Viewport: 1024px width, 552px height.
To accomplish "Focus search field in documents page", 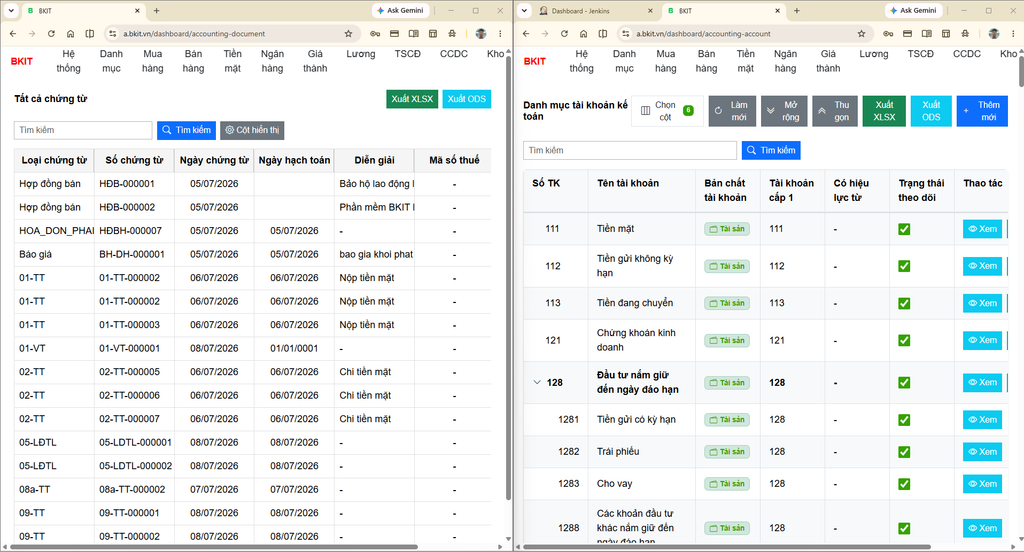I will 83,130.
